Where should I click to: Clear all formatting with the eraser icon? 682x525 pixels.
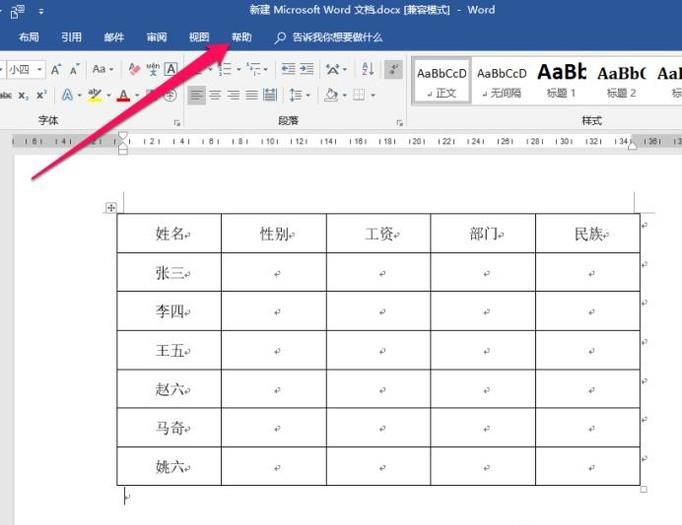click(x=134, y=69)
